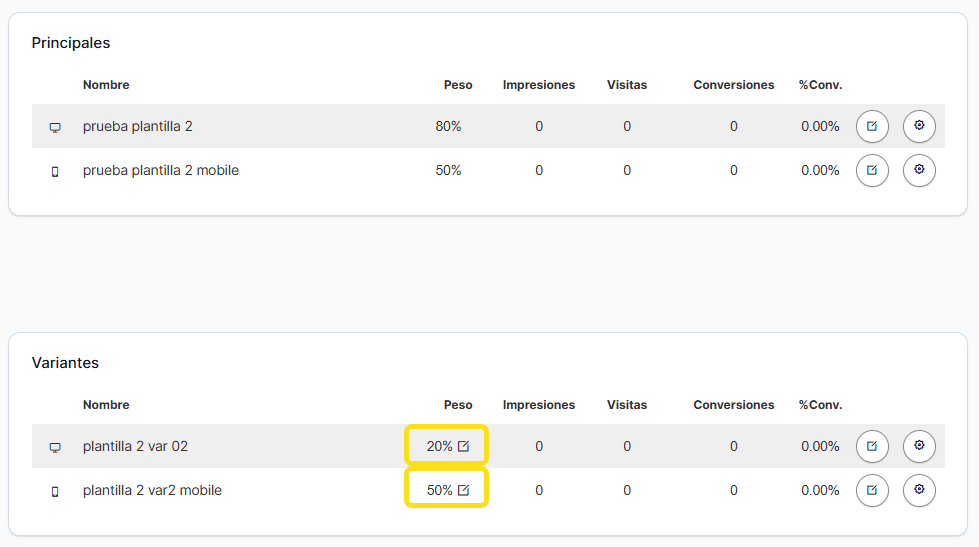Click edit button for desktop 'prueba plantilla 2' row
Viewport: 979px width, 547px height.
click(872, 127)
